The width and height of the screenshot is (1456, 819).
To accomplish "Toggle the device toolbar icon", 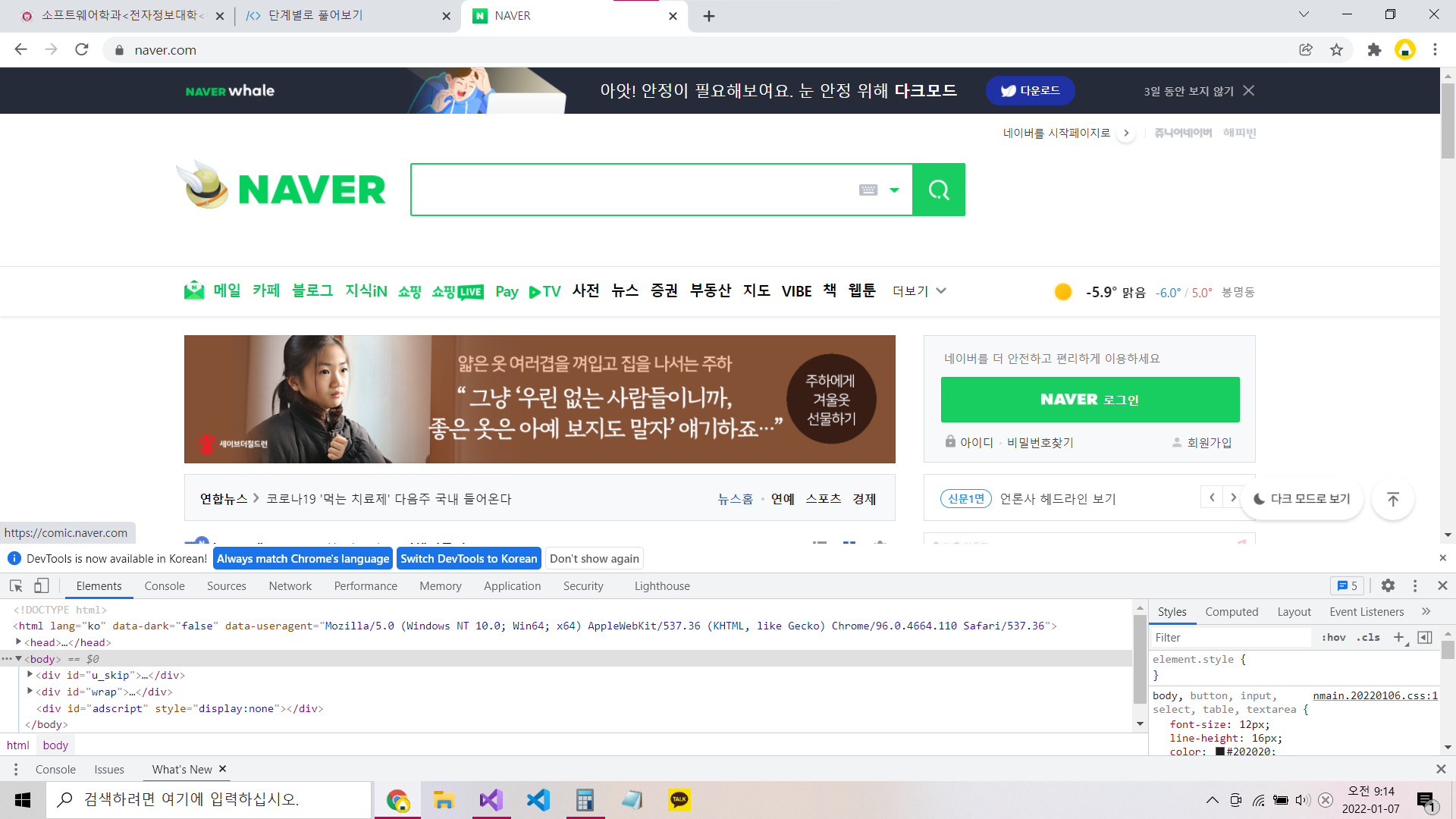I will tap(42, 585).
